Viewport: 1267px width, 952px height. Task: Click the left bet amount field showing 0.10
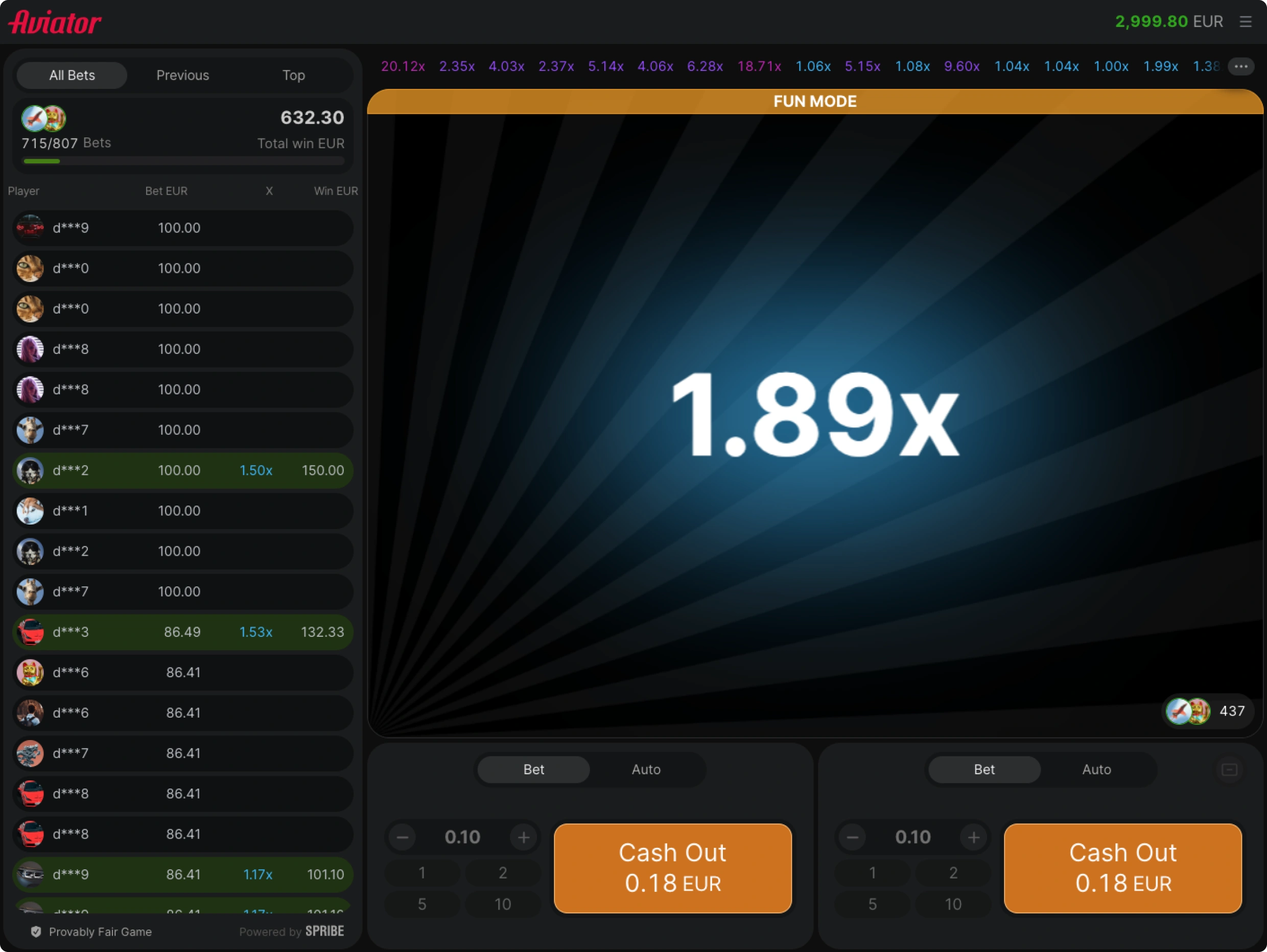tap(462, 838)
